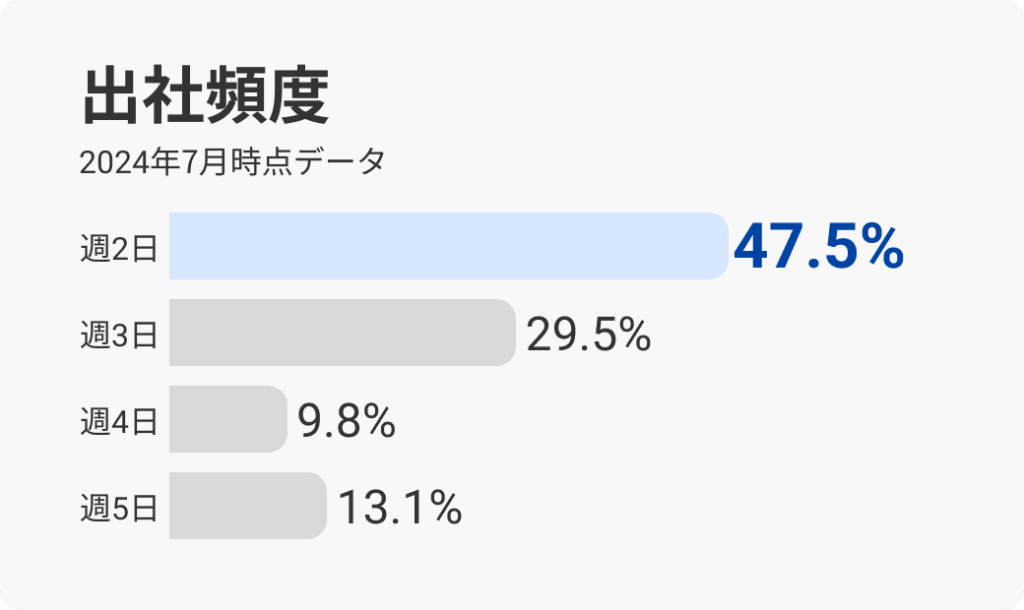The width and height of the screenshot is (1024, 610).
Task: Click the percent sign after 47.5
Action: (882, 247)
